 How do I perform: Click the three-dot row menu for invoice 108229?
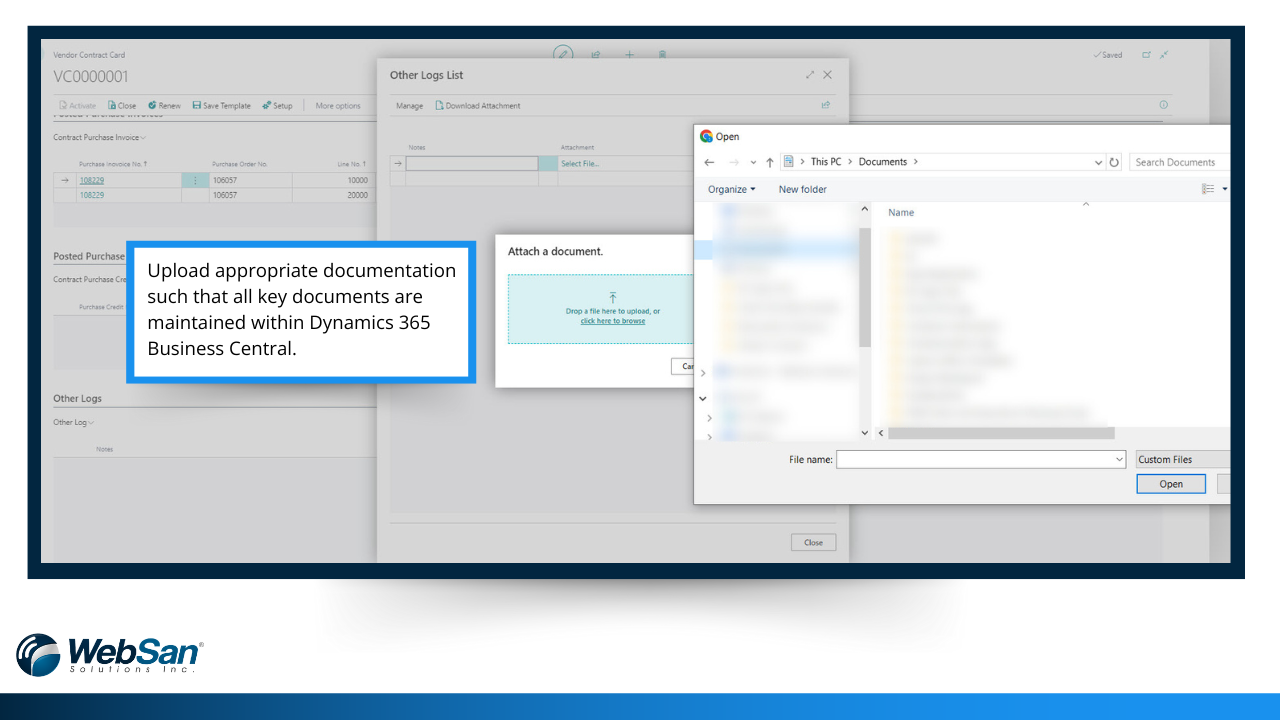click(x=194, y=181)
